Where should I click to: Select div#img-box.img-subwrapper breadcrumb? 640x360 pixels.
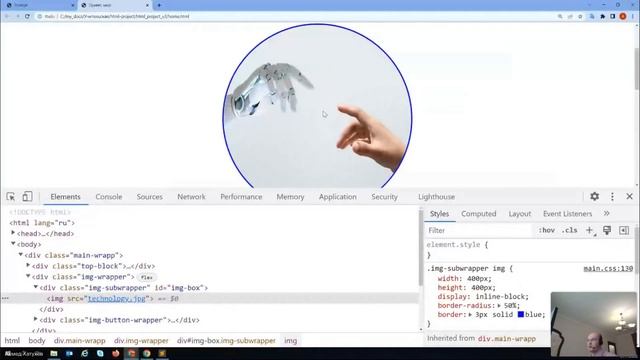point(226,340)
